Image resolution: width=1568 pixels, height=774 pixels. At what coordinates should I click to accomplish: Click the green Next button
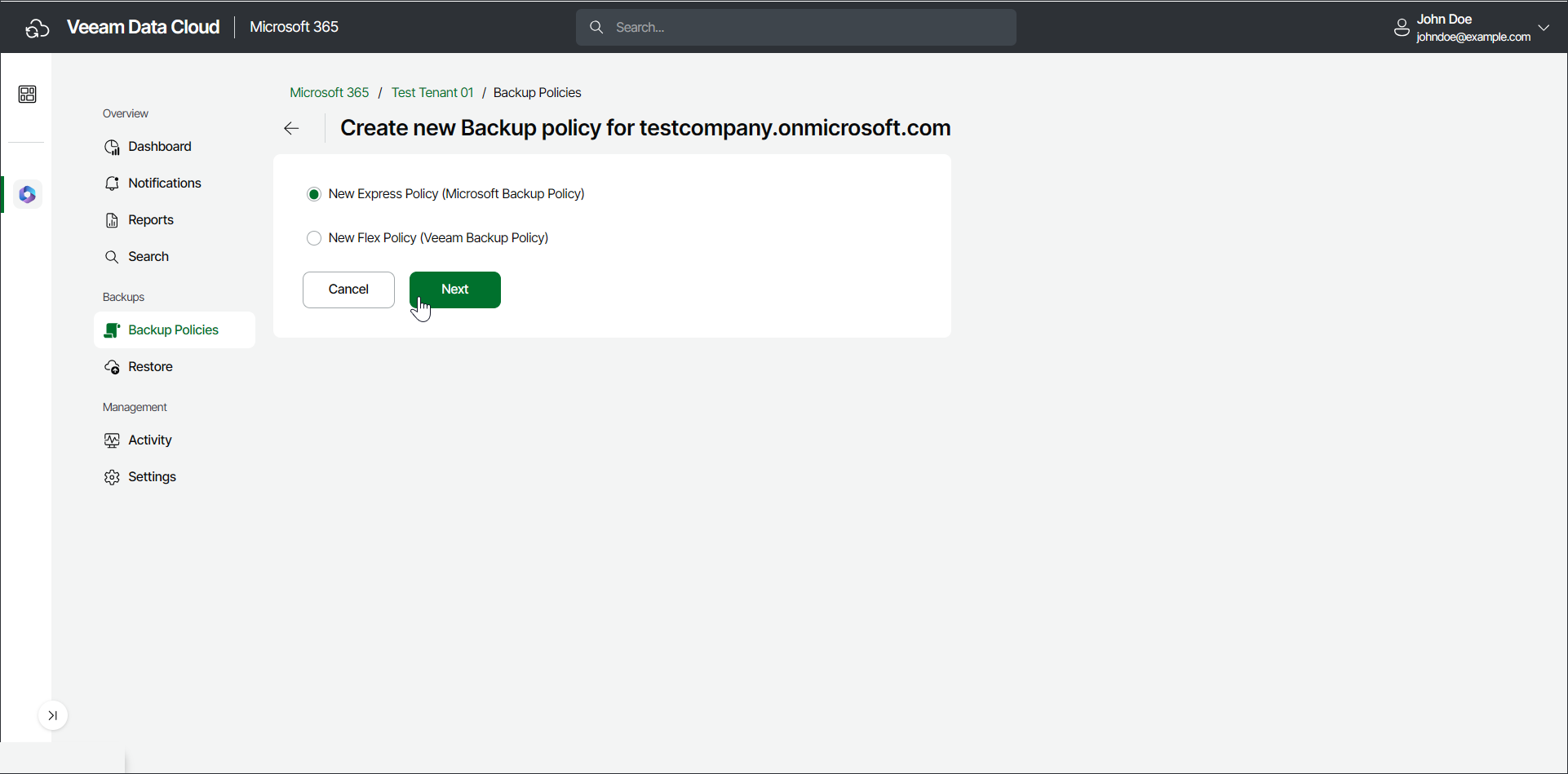[455, 290]
